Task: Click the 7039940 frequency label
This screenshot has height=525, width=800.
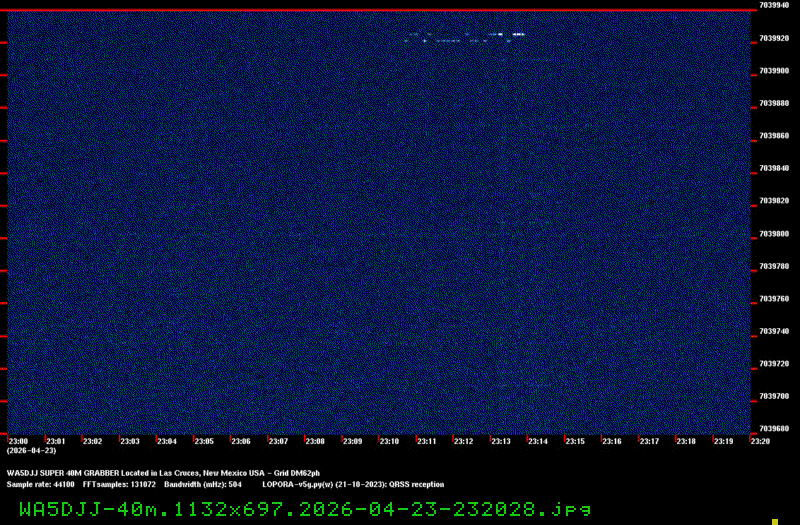Action: point(774,5)
